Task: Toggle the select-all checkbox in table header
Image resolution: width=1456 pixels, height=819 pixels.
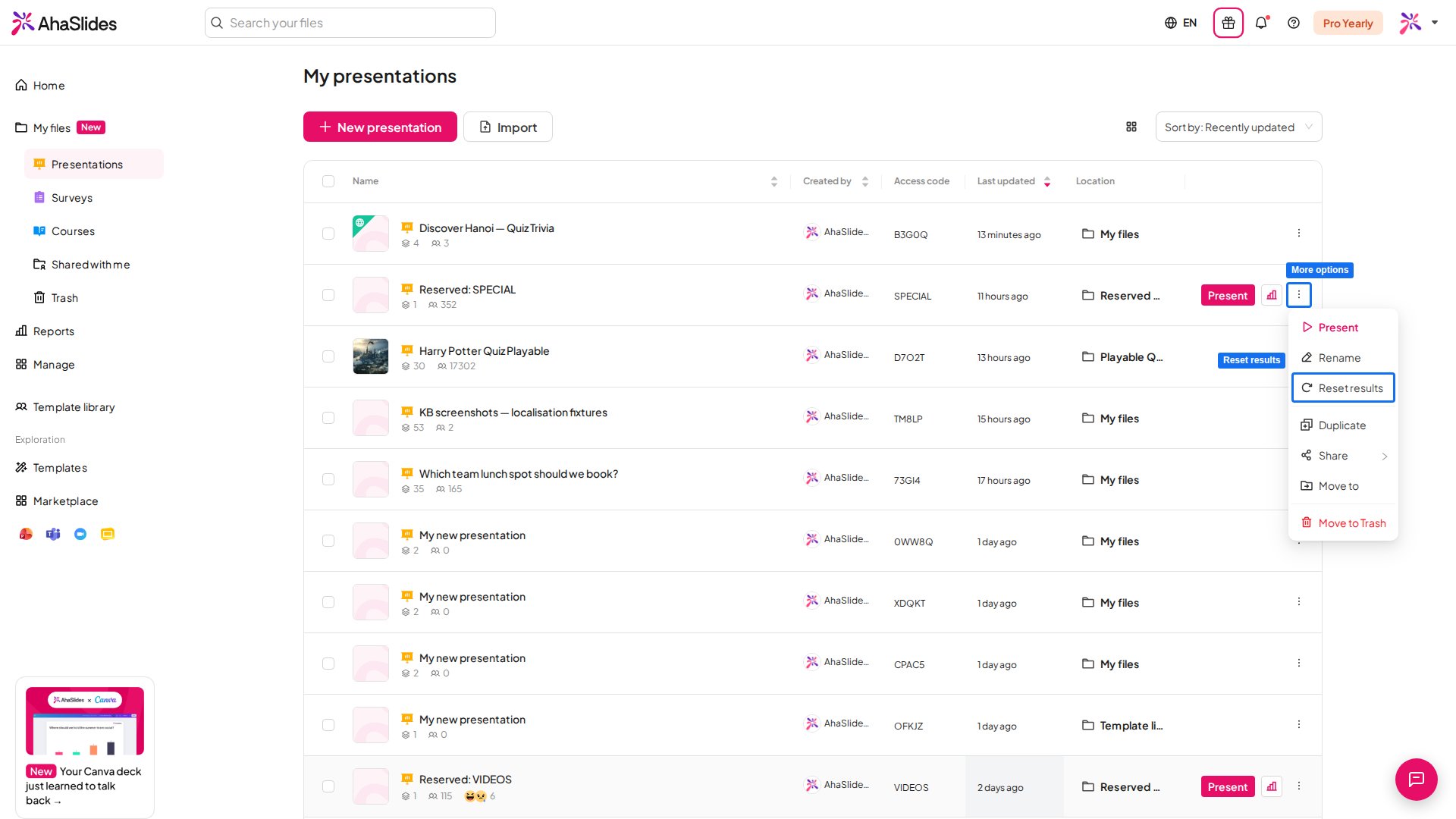Action: click(x=328, y=181)
